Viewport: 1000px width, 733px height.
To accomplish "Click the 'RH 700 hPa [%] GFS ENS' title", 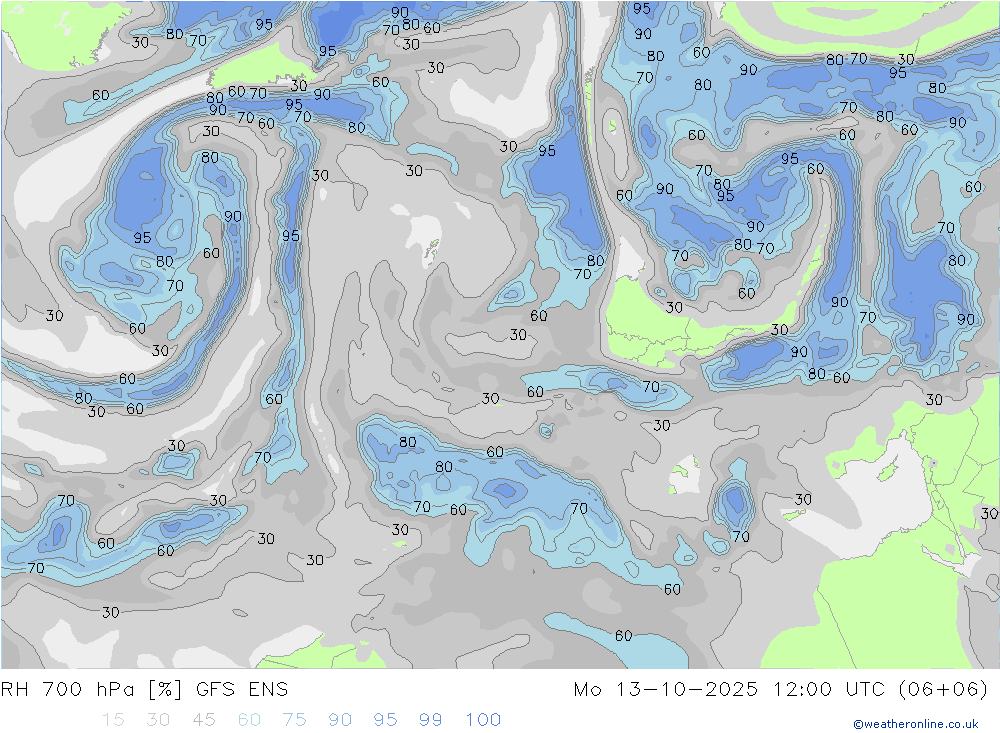I will 145,690.
